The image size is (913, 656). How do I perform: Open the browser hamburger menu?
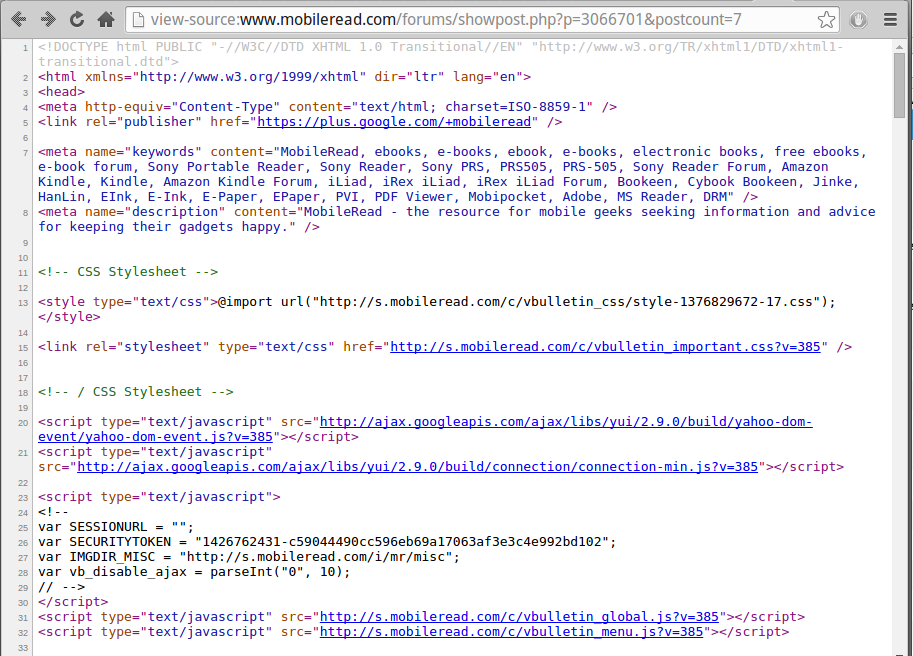(x=890, y=20)
